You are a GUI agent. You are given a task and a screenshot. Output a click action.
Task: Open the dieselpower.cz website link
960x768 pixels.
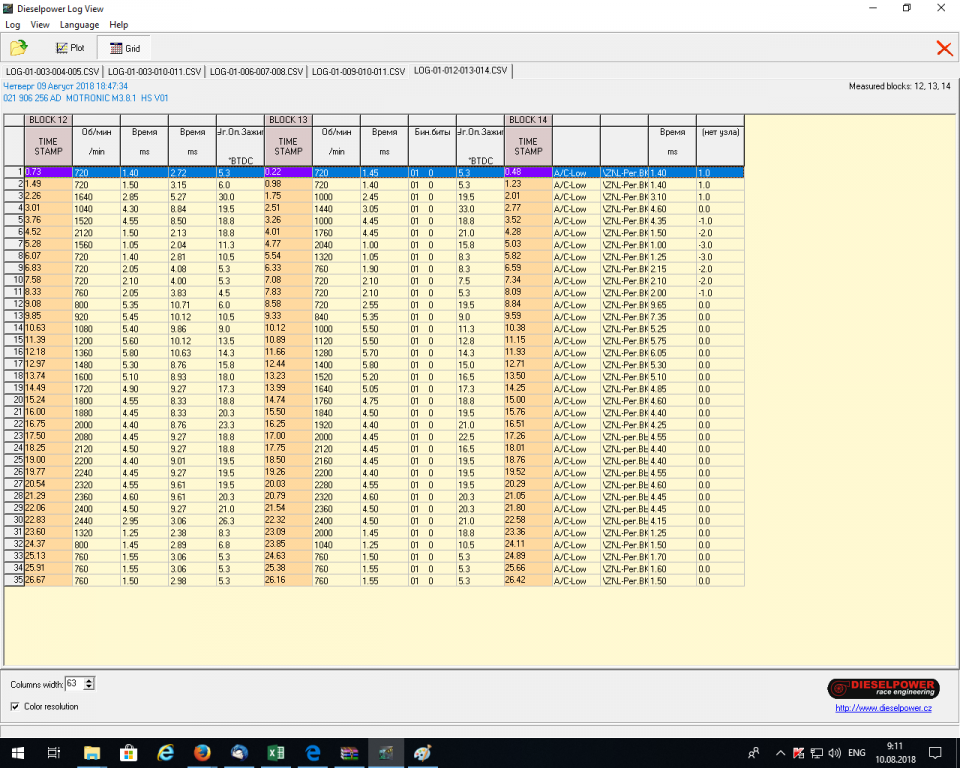click(x=883, y=709)
